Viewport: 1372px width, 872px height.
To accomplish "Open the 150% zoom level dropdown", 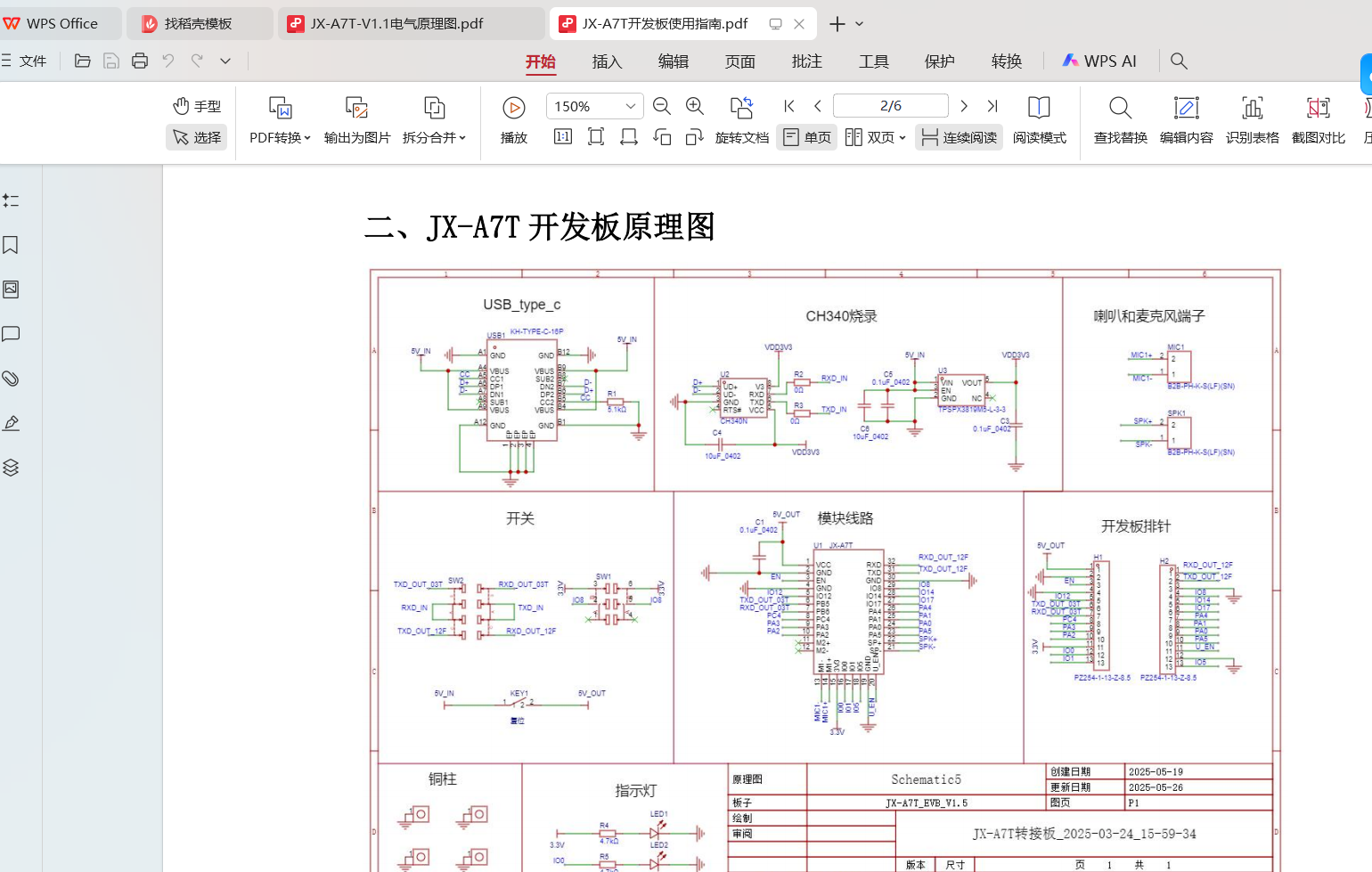I will click(594, 105).
